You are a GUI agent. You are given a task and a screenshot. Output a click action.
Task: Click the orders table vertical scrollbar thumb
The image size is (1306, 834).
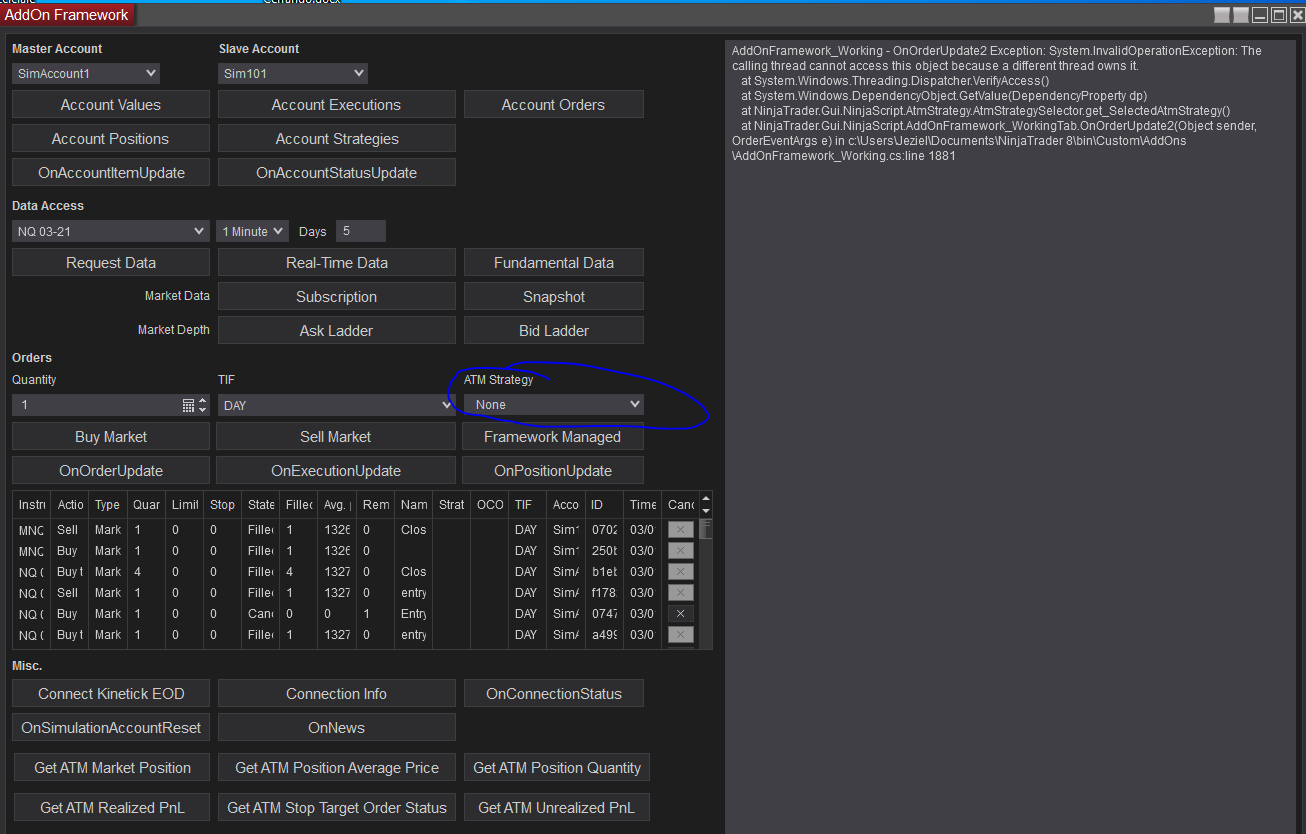705,529
